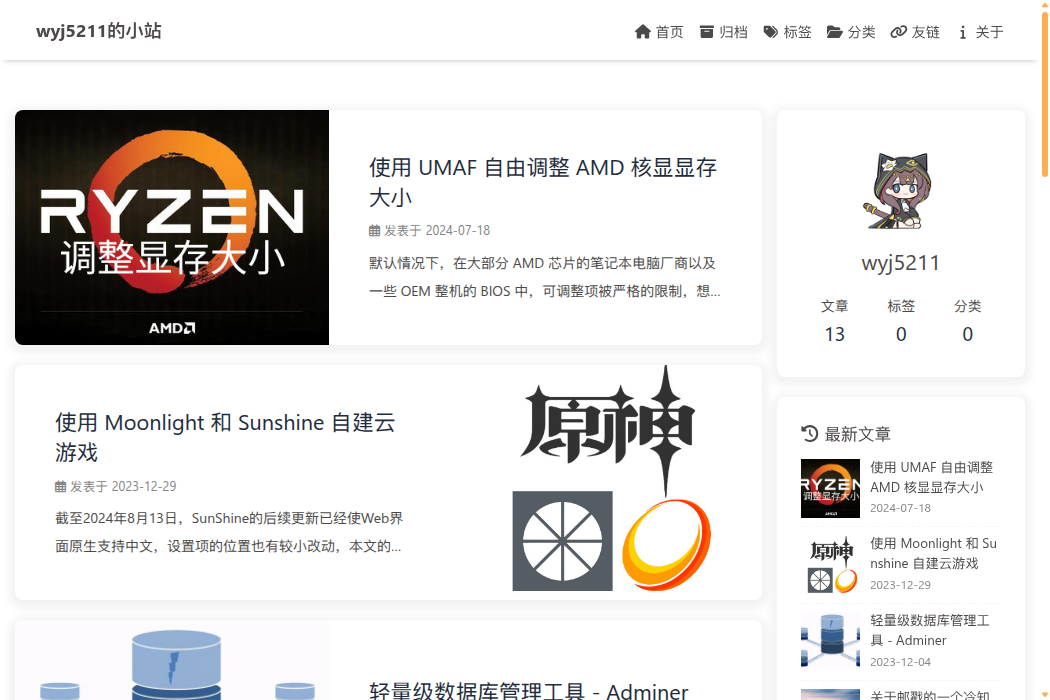The image size is (1050, 700).
Task: Click the orange page scrollbar thumb
Action: click(1045, 90)
